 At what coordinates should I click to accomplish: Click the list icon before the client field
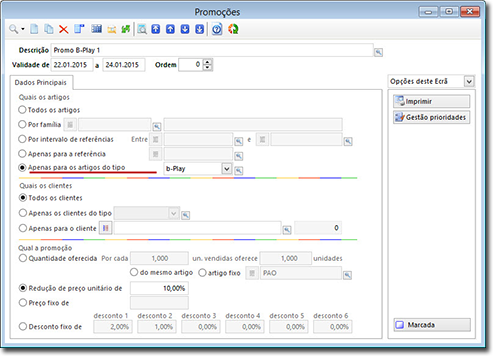[x=106, y=228]
